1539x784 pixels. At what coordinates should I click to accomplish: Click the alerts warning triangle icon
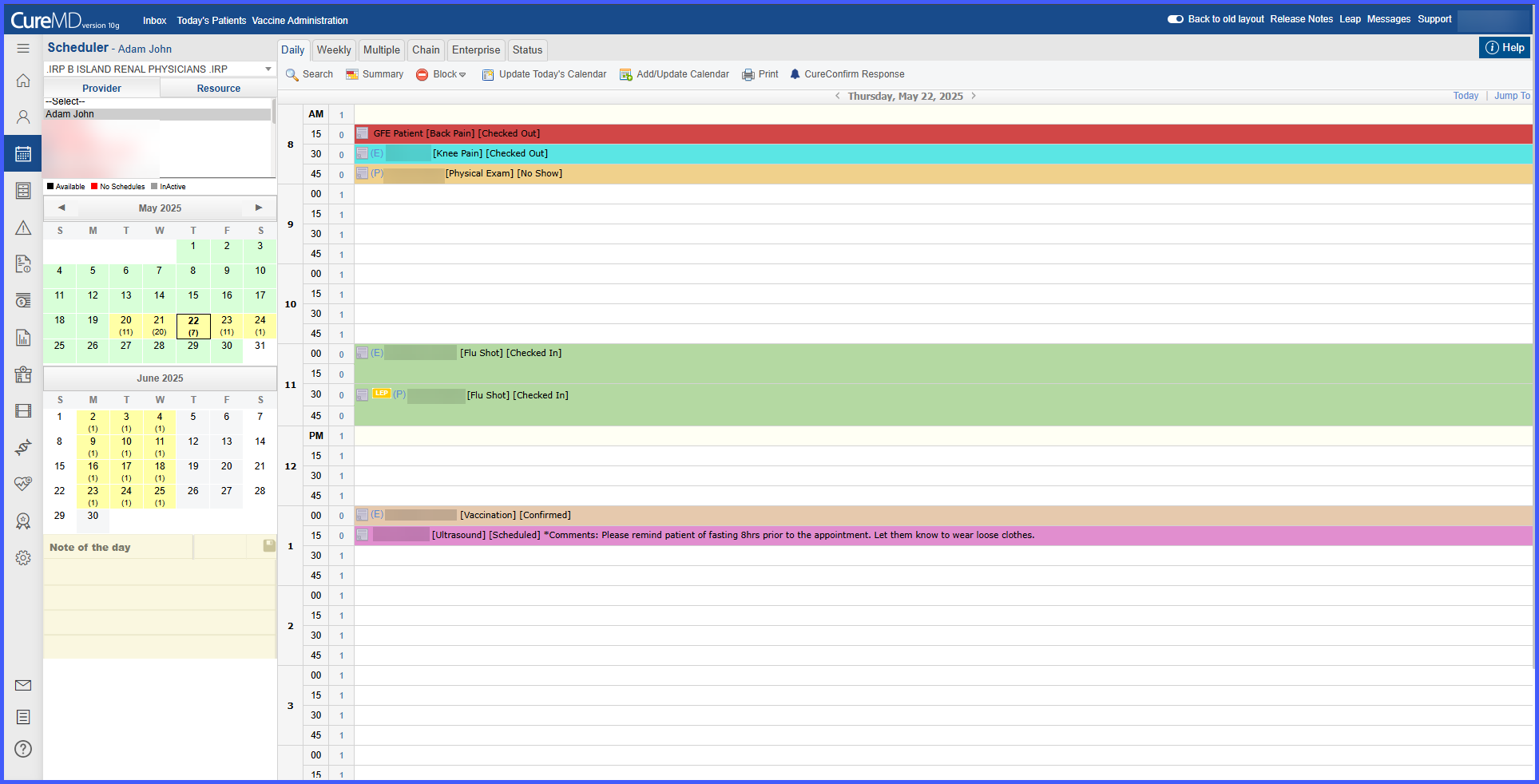pos(23,228)
